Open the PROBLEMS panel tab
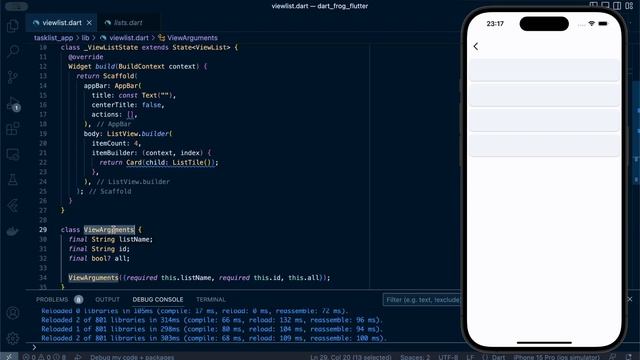Screen dimensions: 640x360 pos(52,300)
